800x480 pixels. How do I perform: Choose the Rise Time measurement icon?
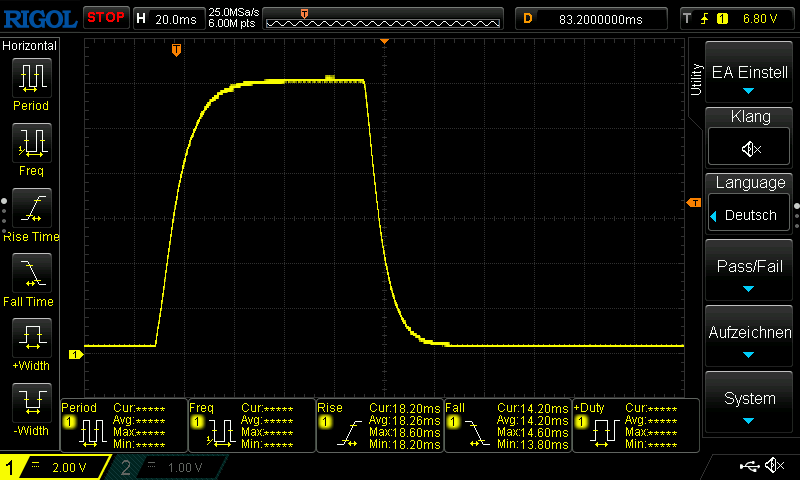tap(31, 209)
